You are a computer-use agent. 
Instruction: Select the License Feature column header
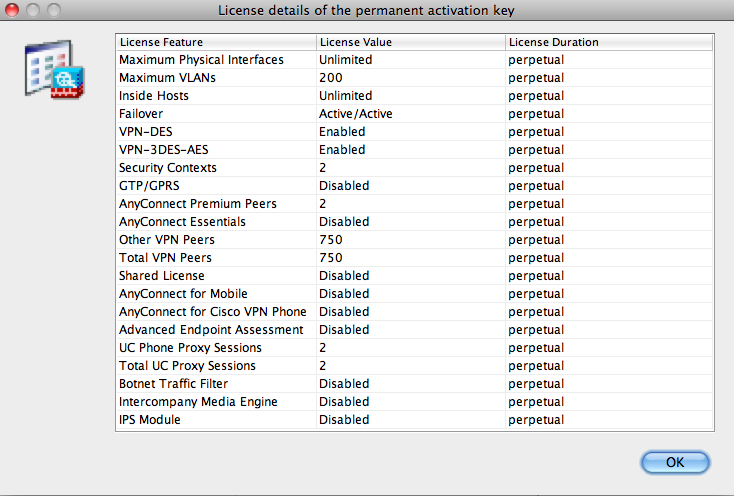click(216, 42)
